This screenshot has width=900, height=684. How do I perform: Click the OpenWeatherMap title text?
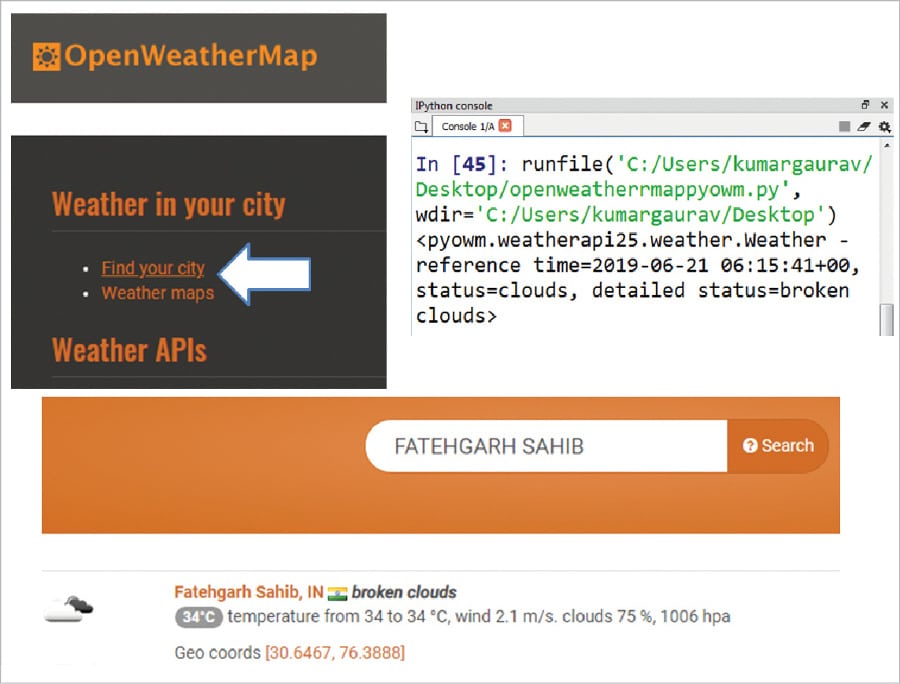click(191, 57)
